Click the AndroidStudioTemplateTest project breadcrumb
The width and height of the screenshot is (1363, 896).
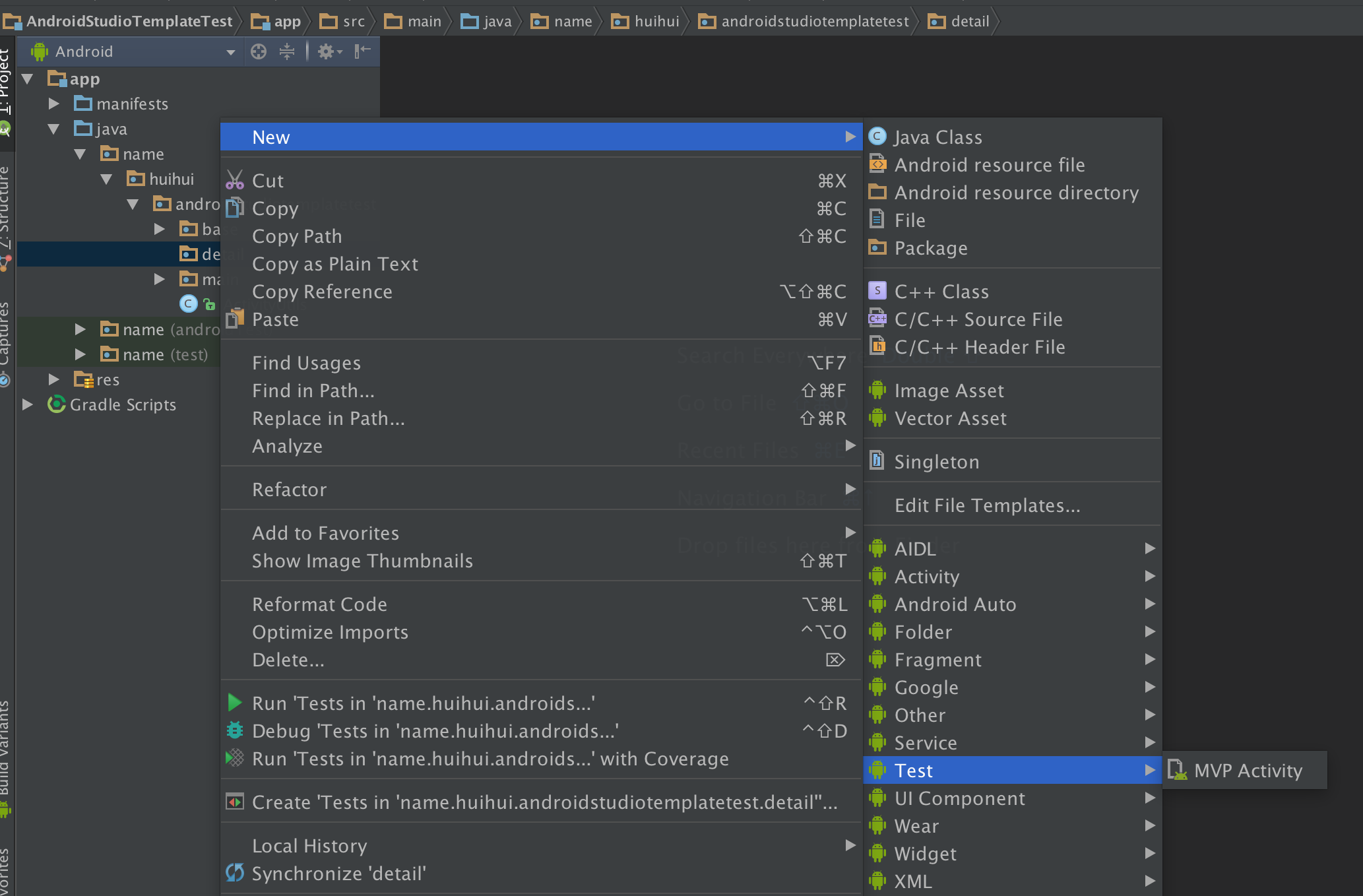click(118, 21)
